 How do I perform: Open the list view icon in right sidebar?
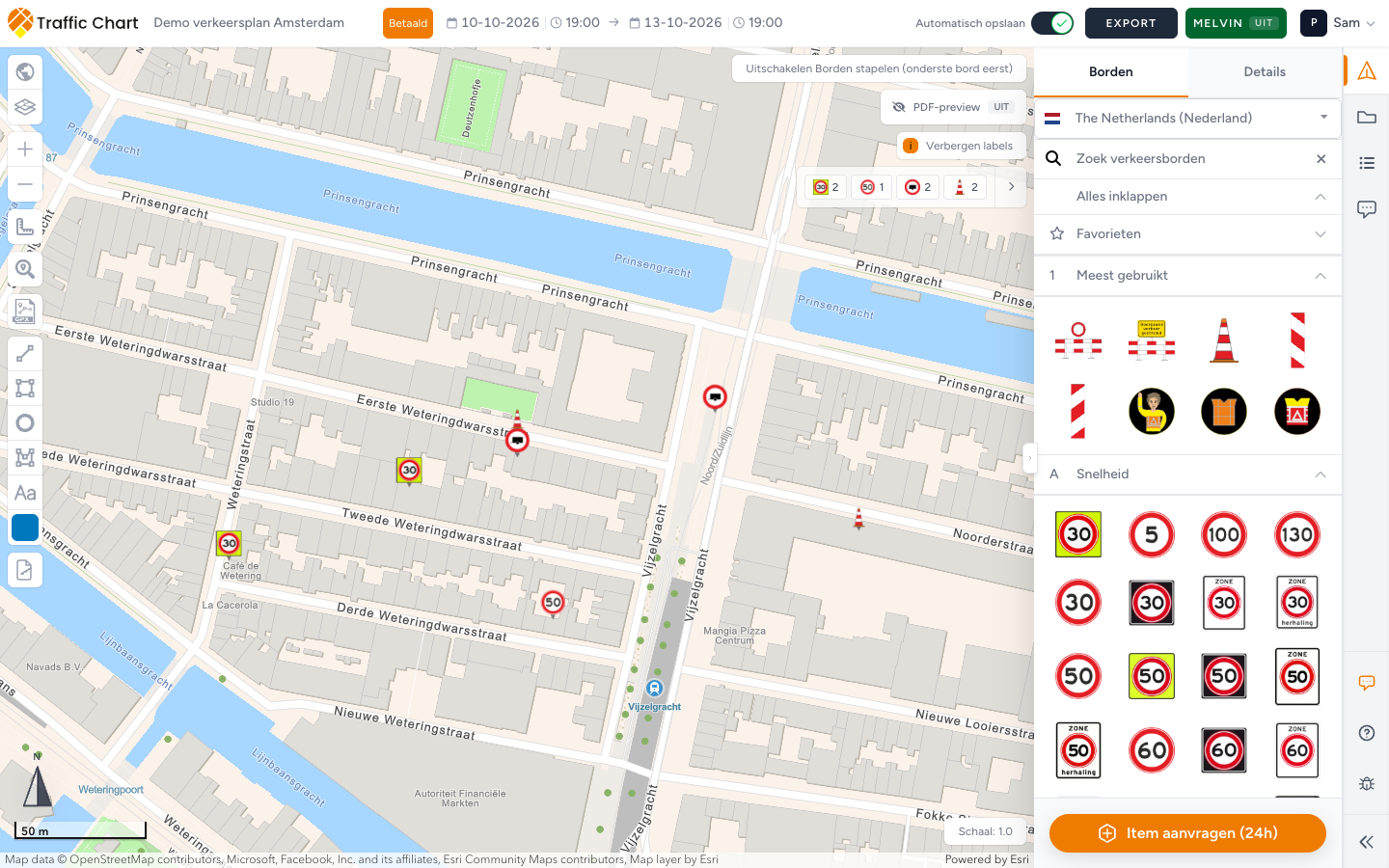tap(1367, 163)
